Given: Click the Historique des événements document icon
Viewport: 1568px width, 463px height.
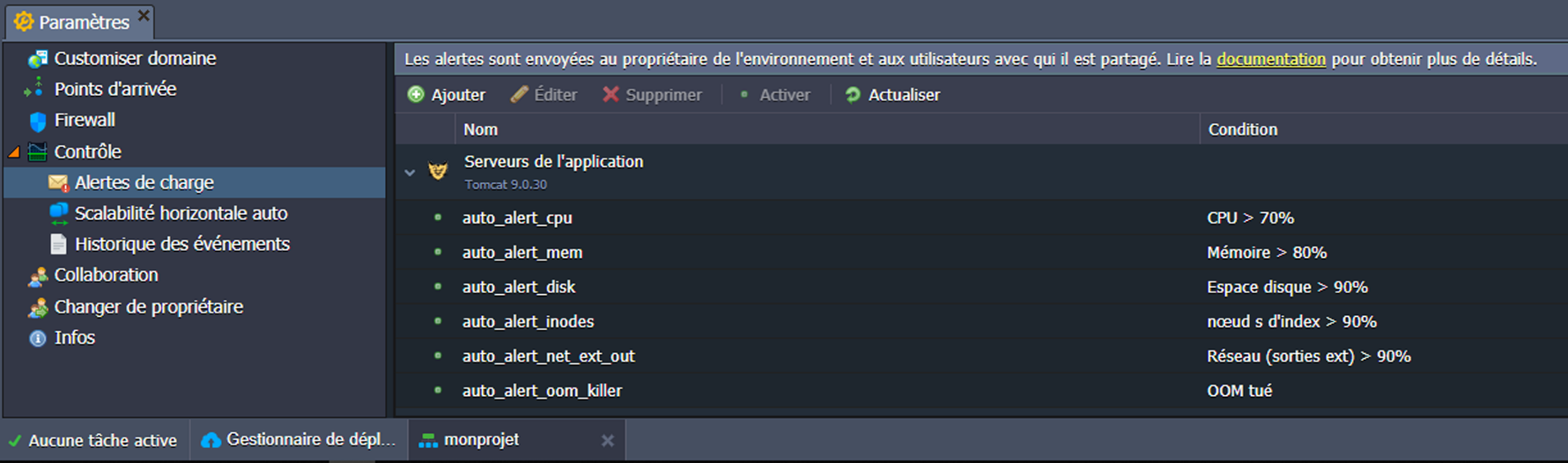Looking at the screenshot, I should pyautogui.click(x=58, y=245).
